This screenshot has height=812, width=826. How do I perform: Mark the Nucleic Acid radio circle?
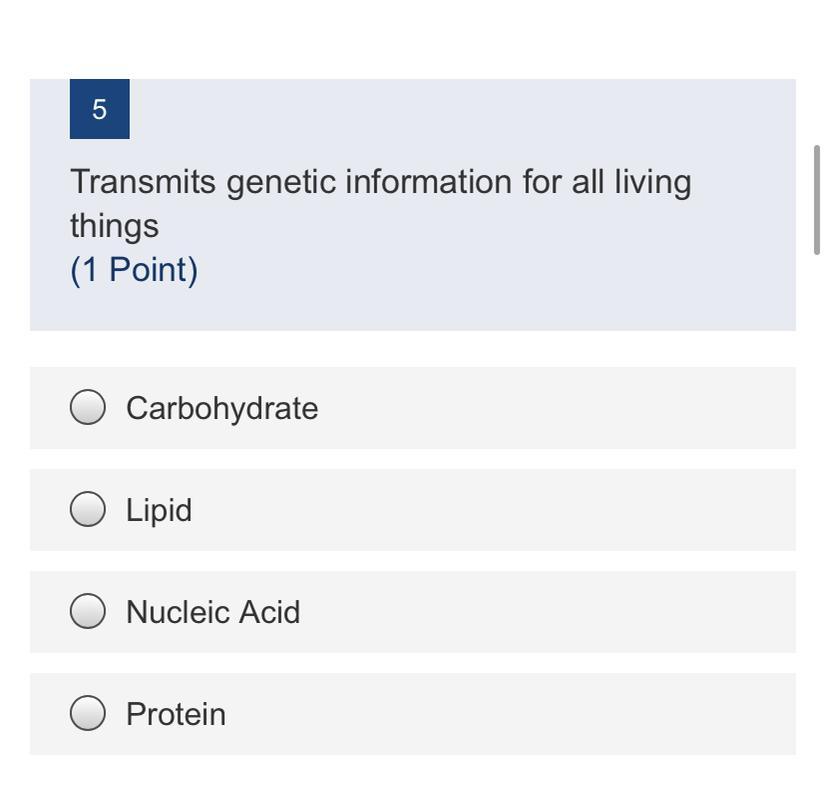tap(88, 612)
